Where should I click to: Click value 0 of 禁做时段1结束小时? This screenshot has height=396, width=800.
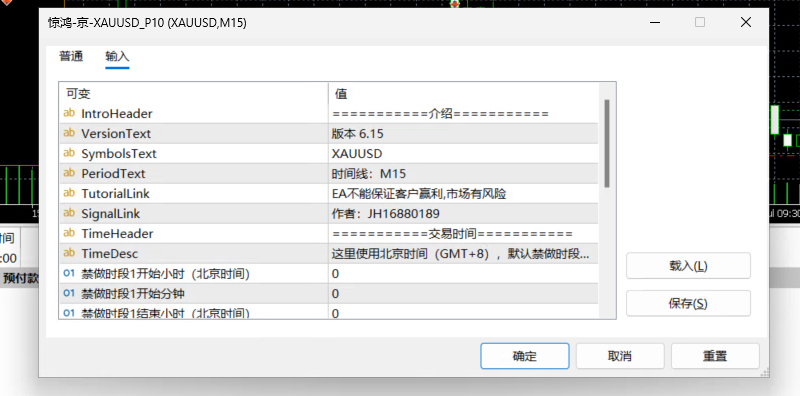click(463, 312)
